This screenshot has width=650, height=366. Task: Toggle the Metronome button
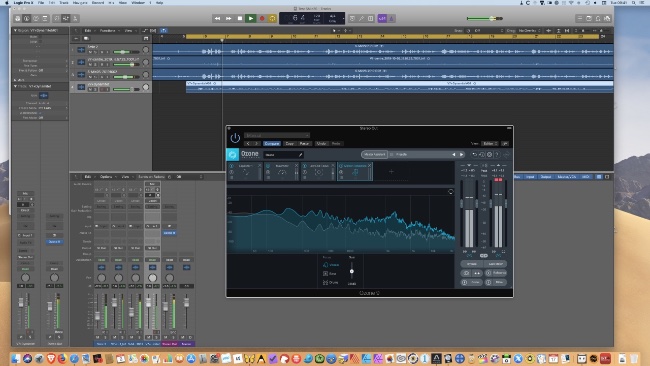[x=392, y=18]
